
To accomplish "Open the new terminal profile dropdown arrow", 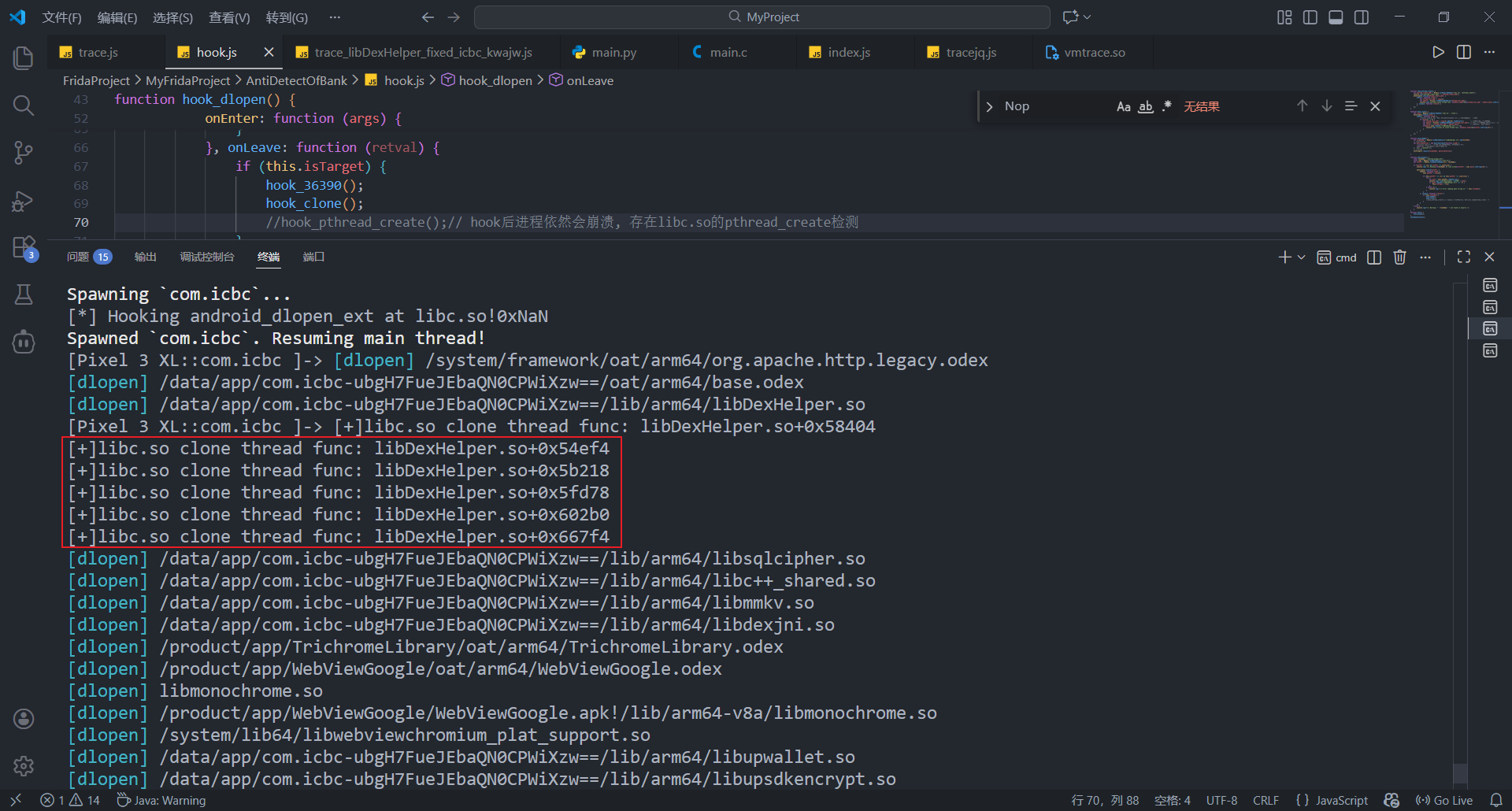I will pos(1301,257).
